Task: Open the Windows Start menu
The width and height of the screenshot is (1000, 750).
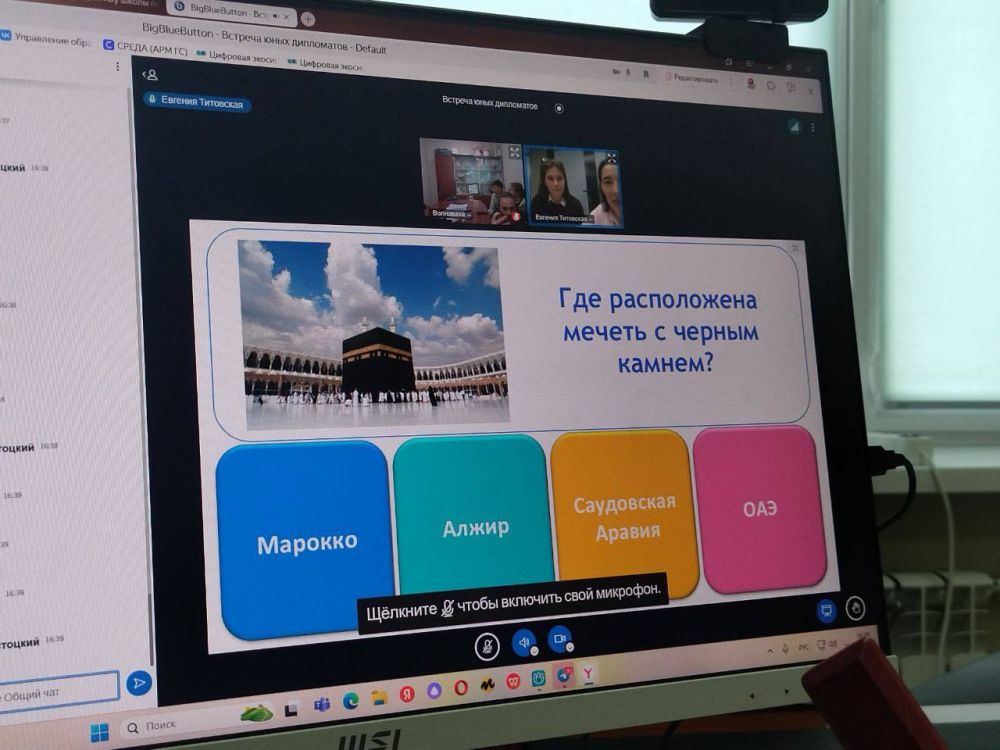Action: point(100,733)
